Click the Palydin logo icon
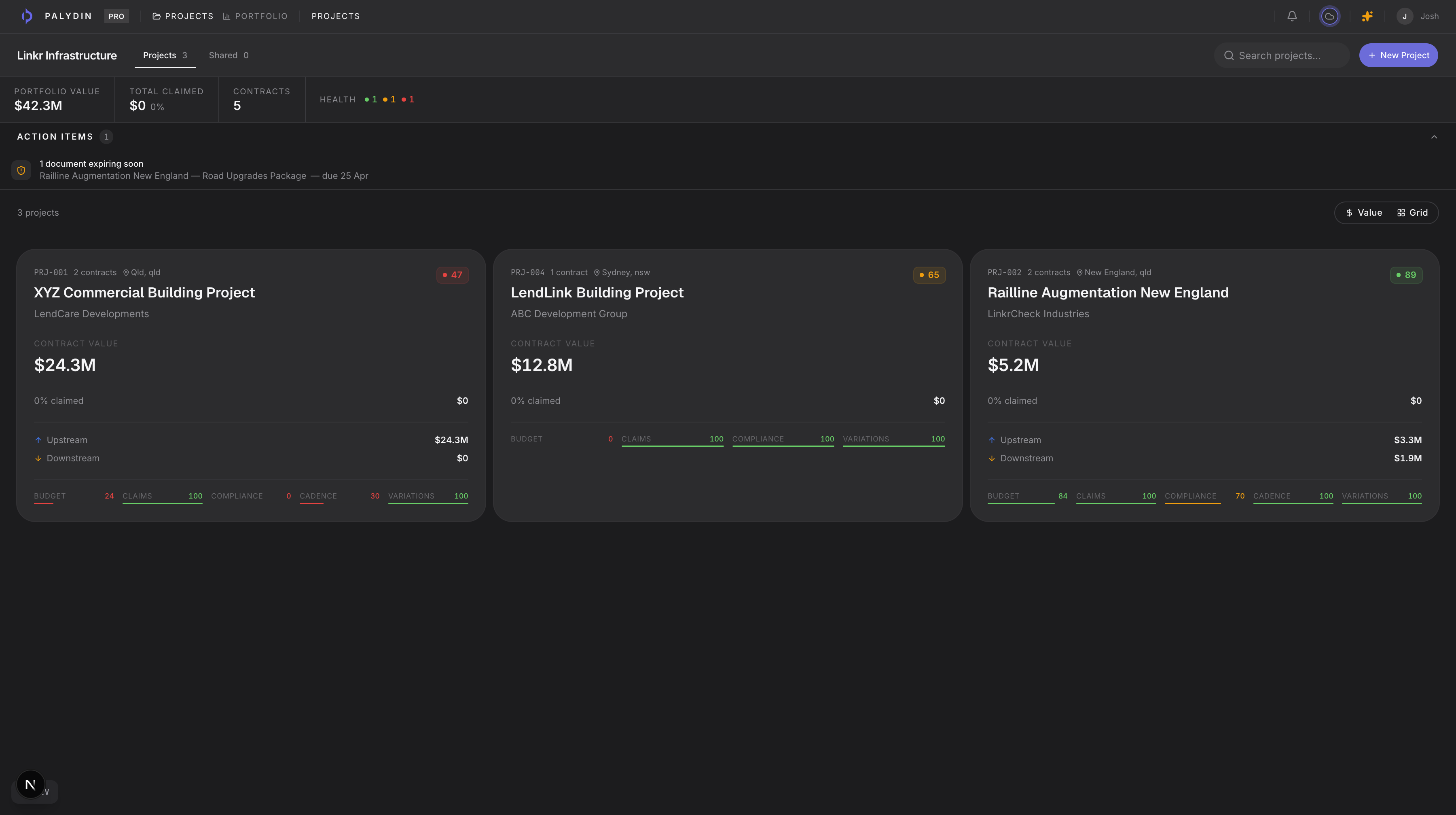Viewport: 1456px width, 815px height. pos(27,16)
